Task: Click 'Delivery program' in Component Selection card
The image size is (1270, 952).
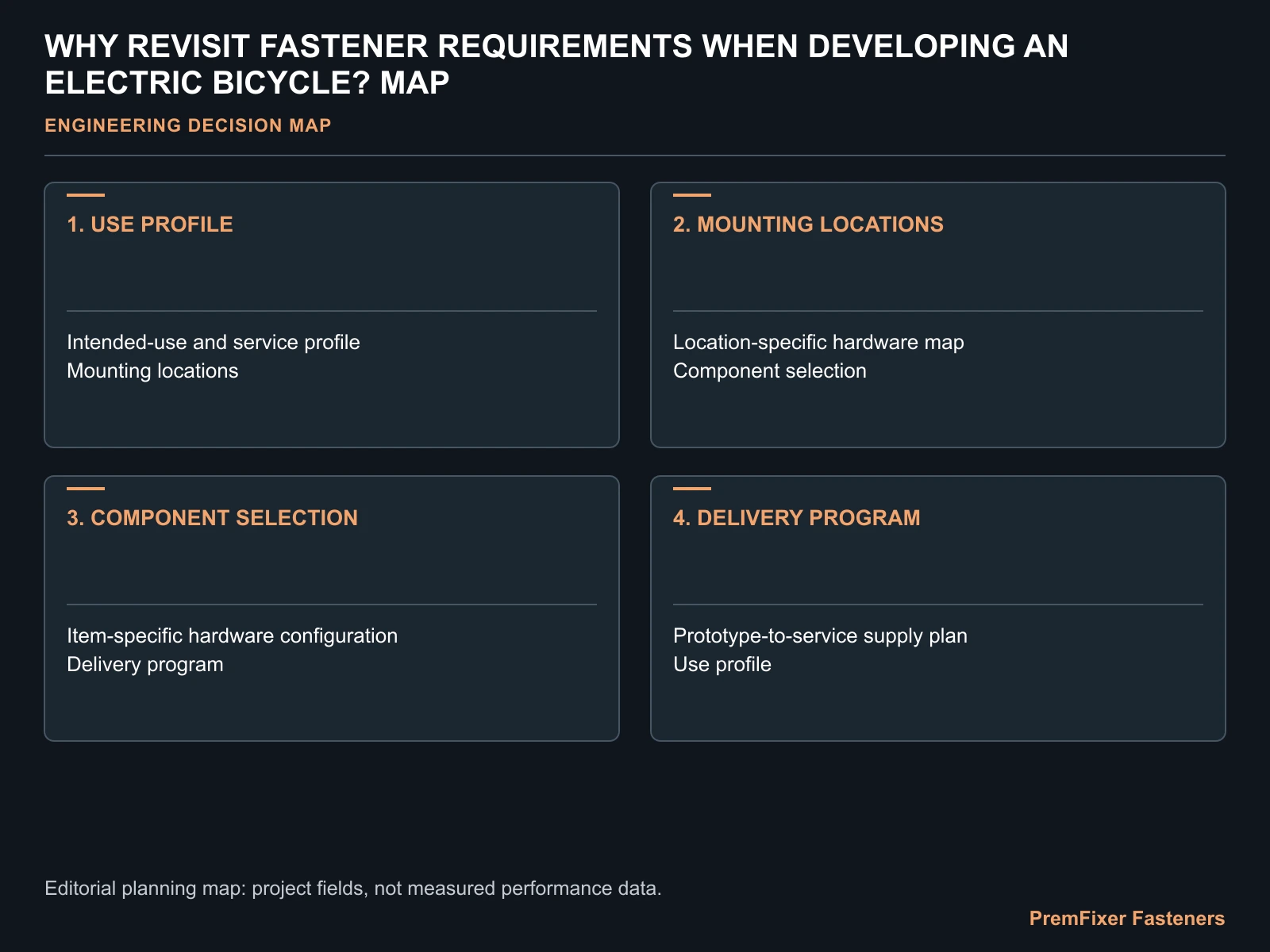Action: click(145, 665)
